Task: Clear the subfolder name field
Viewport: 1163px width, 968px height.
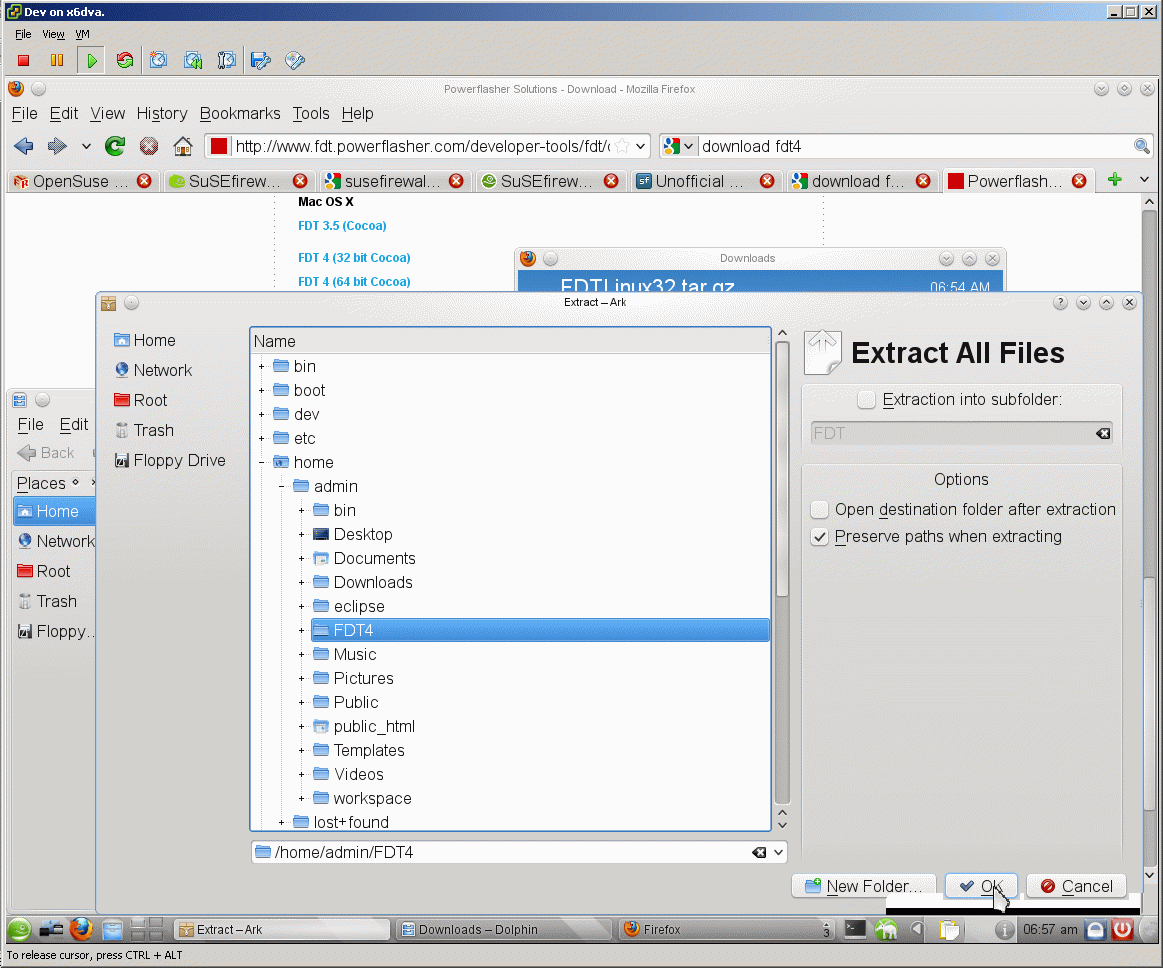Action: tap(1103, 433)
